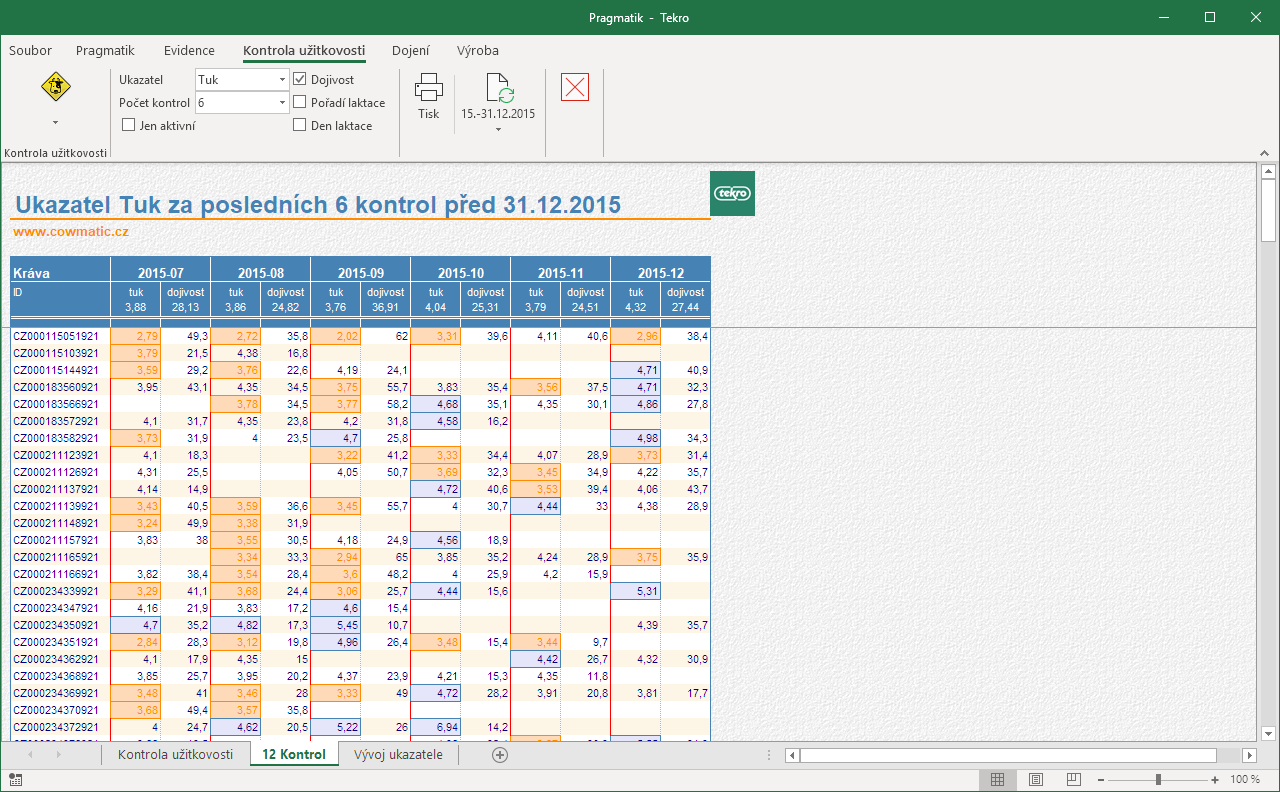
Task: Switch to the Evidence ribbon tab
Action: (189, 50)
